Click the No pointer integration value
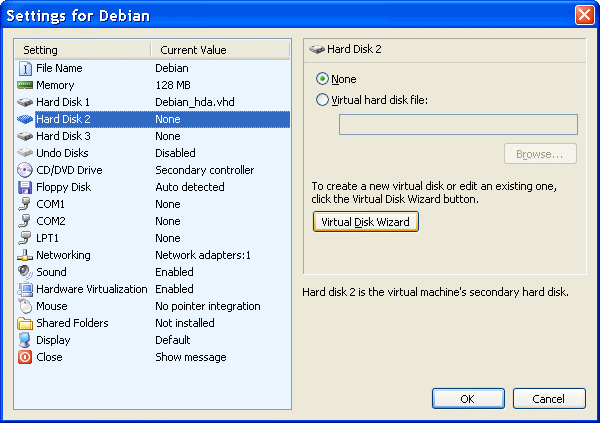Screen dimensions: 600x423 pos(208,306)
